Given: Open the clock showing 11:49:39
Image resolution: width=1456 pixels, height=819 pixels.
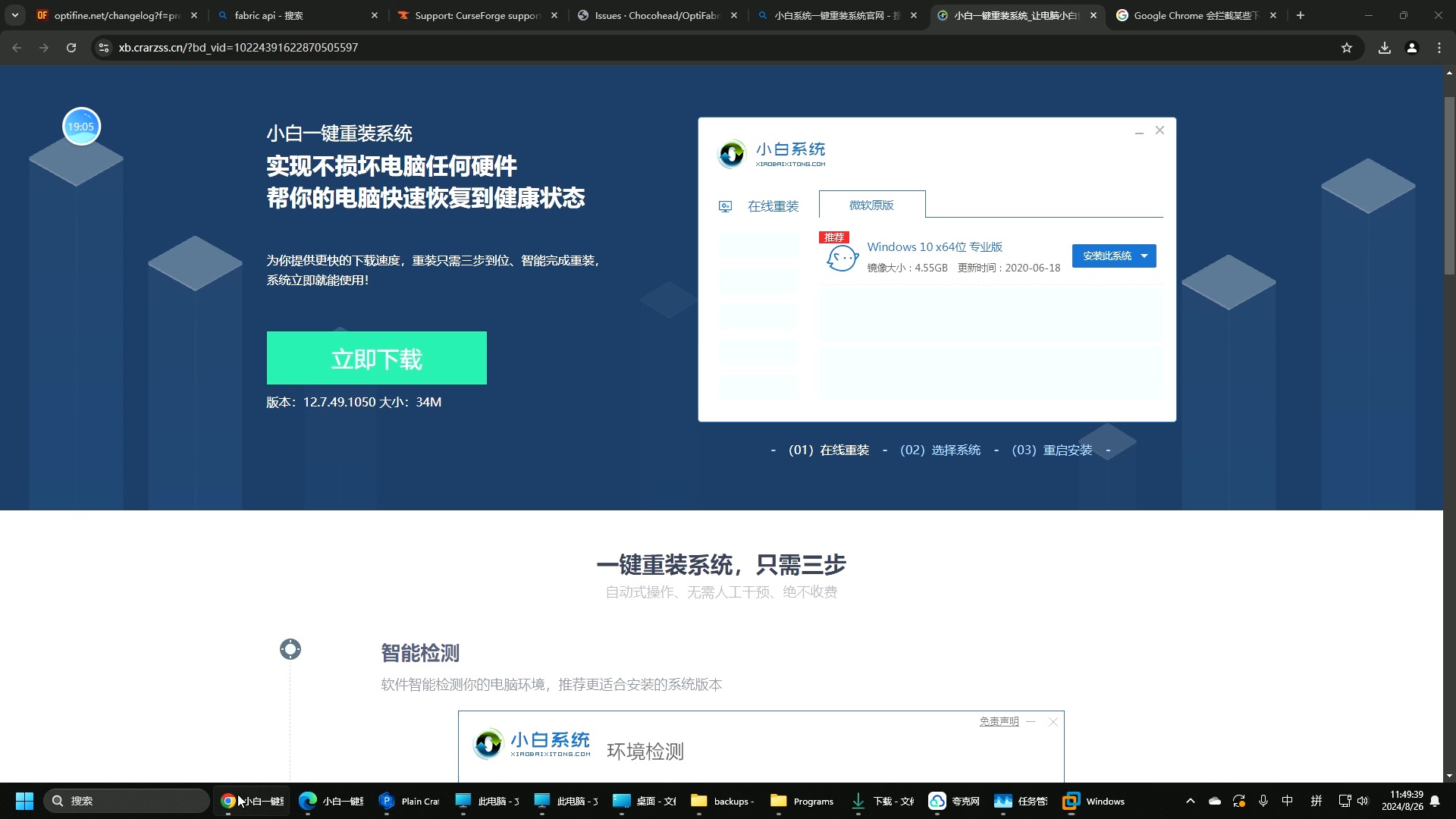Looking at the screenshot, I should coord(1401,801).
